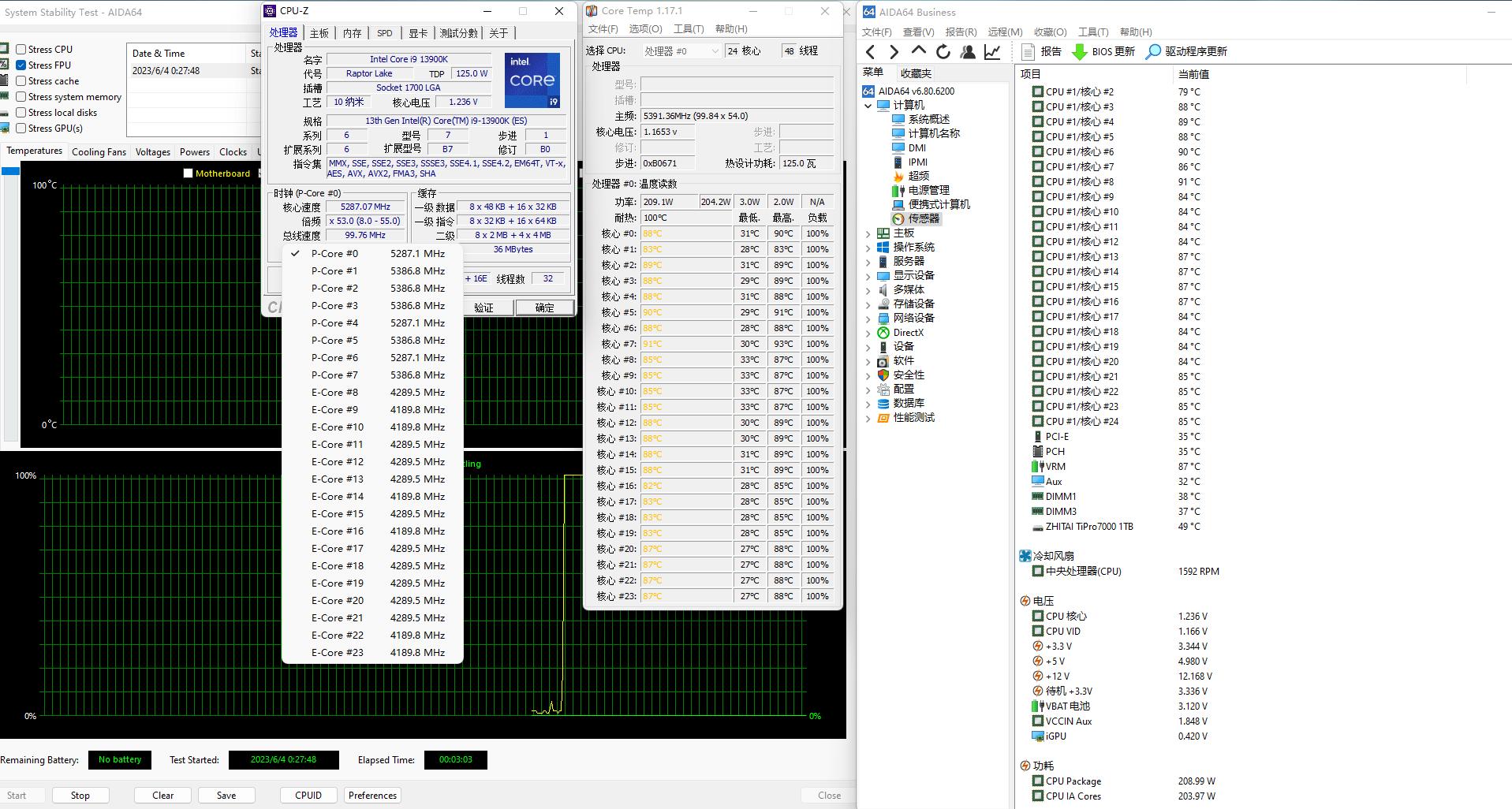
Task: Expand the 主板 tree node
Action: [x=868, y=233]
